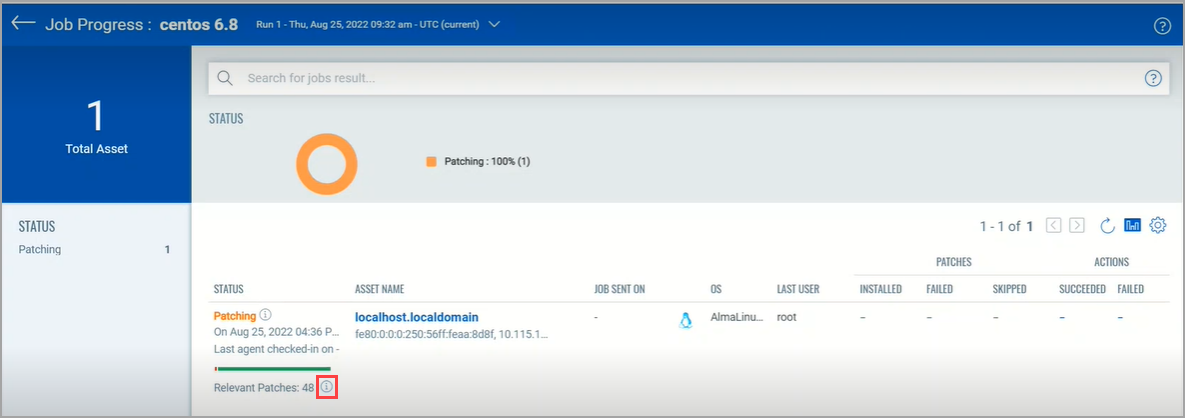Viewport: 1185px width, 418px height.
Task: Show info next to Patching status
Action: [x=265, y=314]
